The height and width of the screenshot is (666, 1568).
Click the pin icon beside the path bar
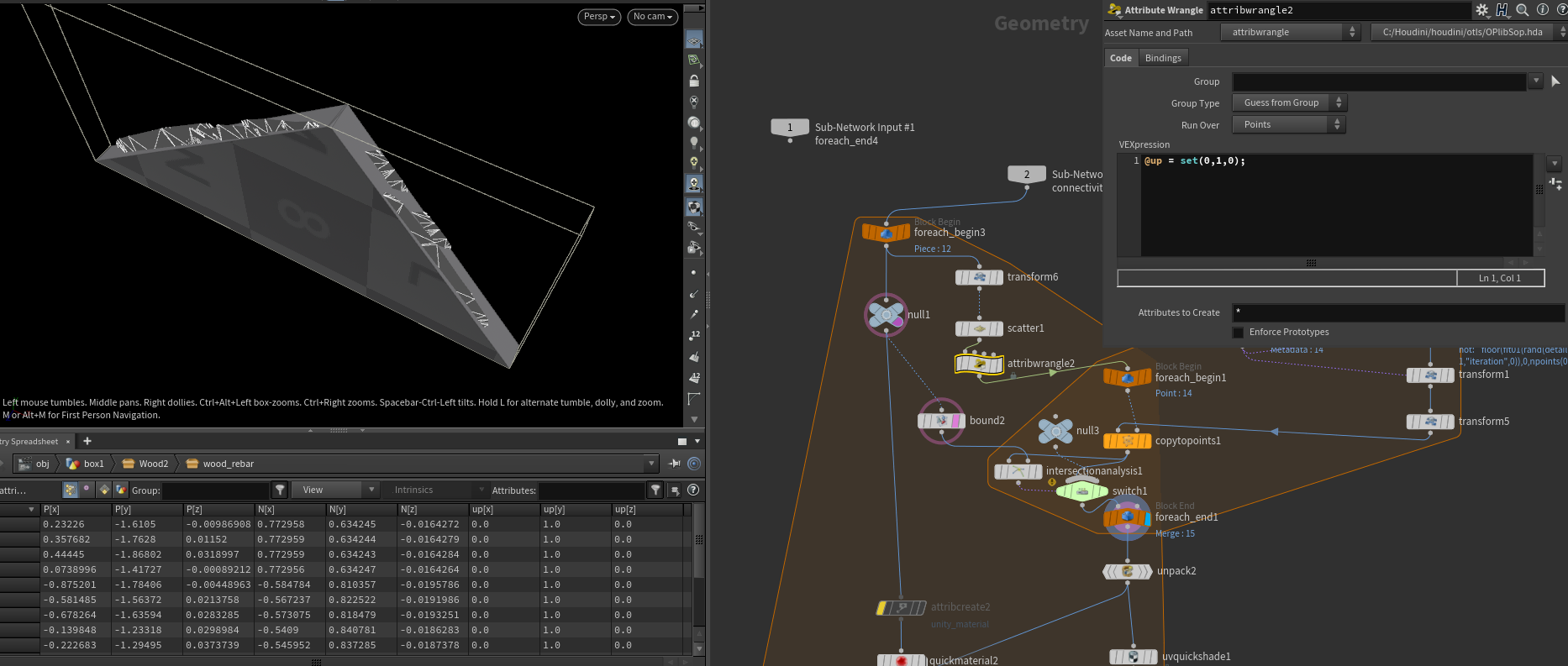click(x=675, y=464)
